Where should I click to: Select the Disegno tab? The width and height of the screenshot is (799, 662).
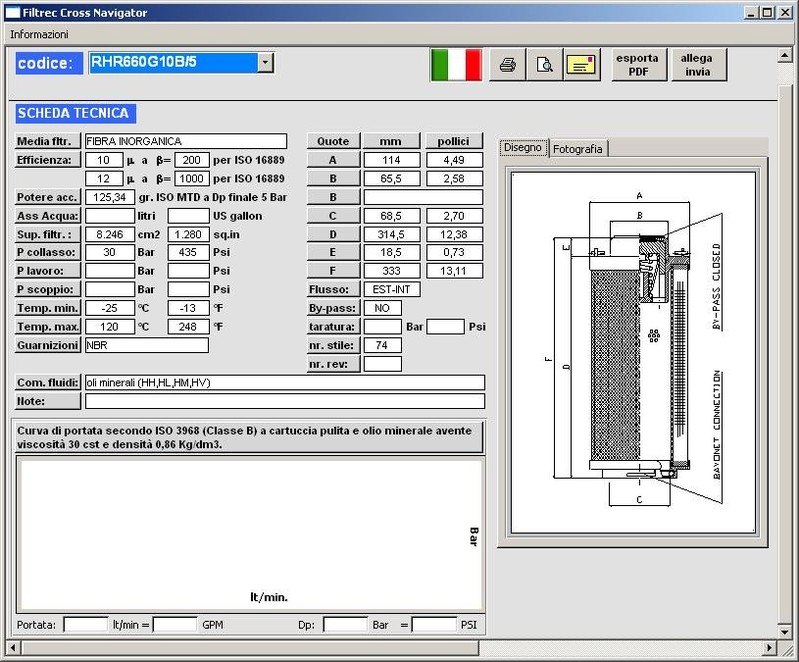(x=523, y=148)
